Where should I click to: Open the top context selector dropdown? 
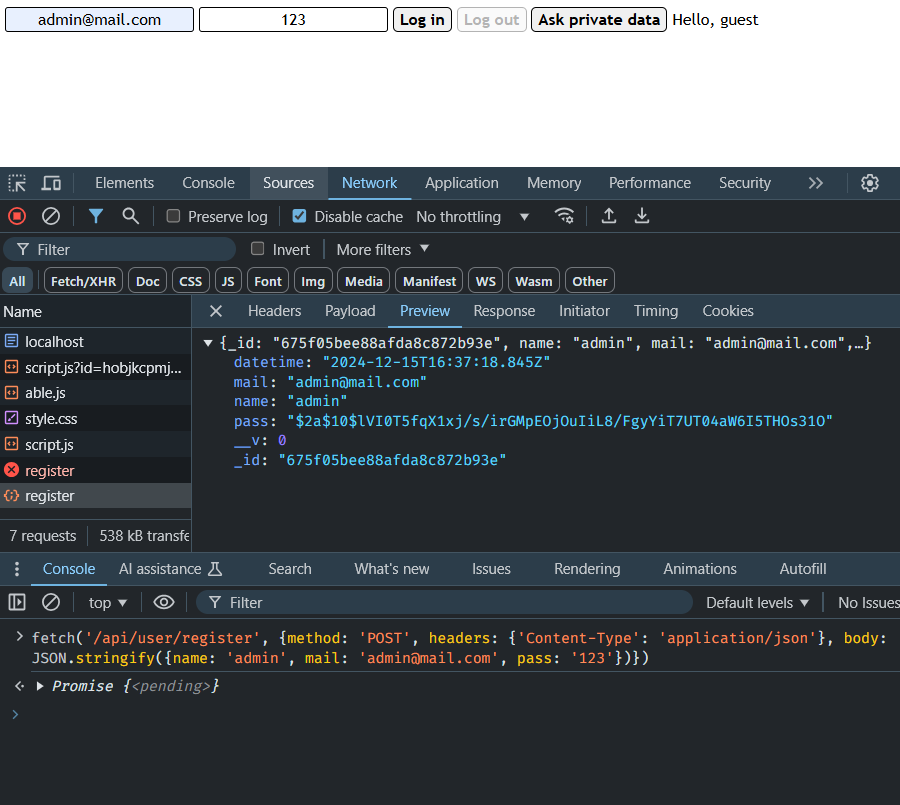[x=107, y=602]
